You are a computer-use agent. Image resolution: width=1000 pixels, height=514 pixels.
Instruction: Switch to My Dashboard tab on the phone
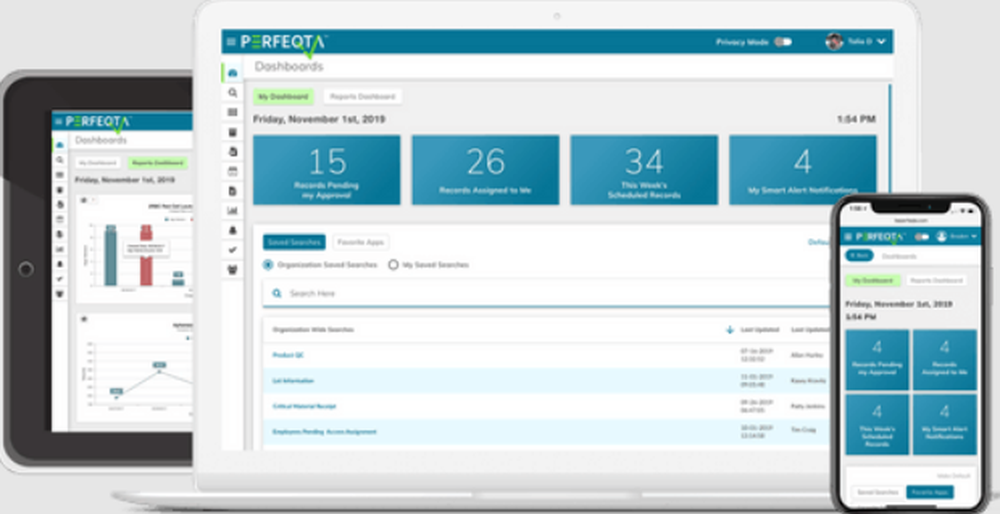(872, 281)
